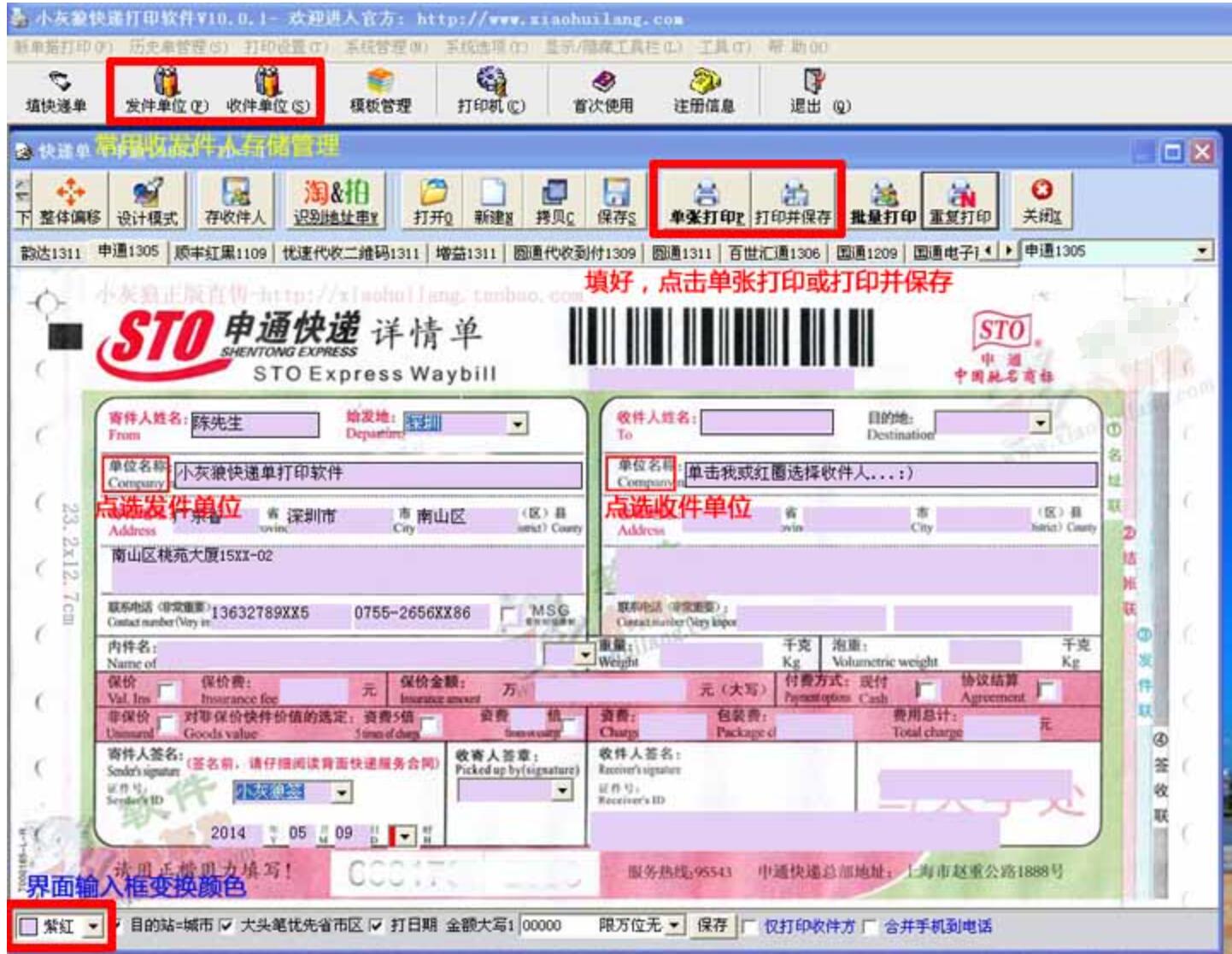The height and width of the screenshot is (954, 1232).
Task: Click 单张打印 single print
Action: coord(706,202)
